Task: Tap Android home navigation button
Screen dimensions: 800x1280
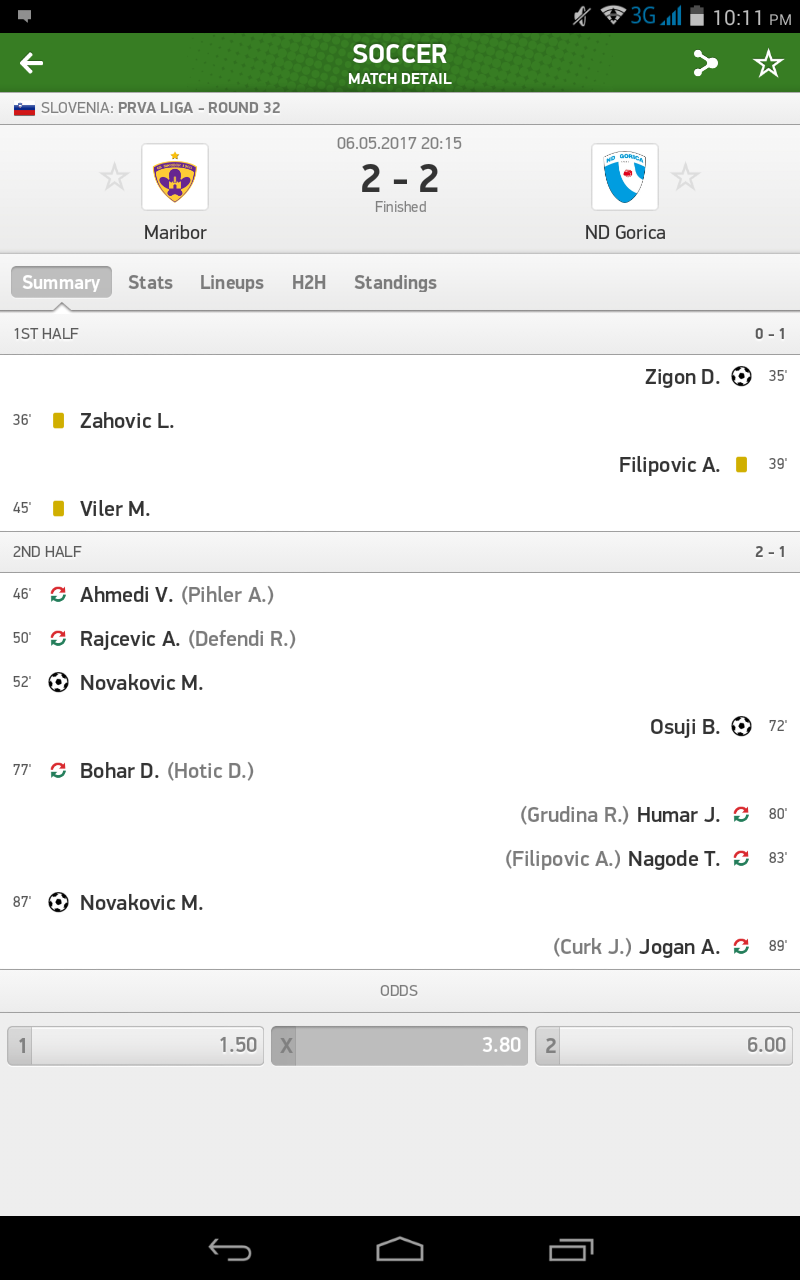Action: 400,1248
